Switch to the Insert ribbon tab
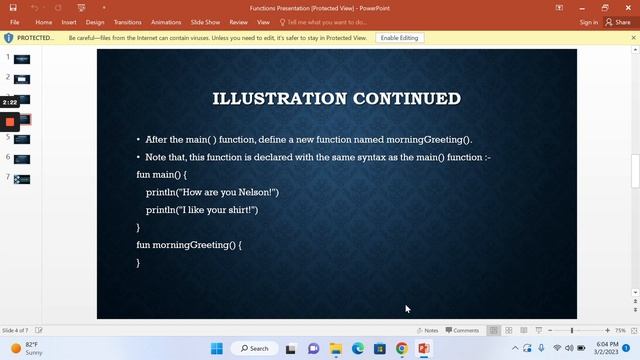This screenshot has height=360, width=640. pos(69,22)
